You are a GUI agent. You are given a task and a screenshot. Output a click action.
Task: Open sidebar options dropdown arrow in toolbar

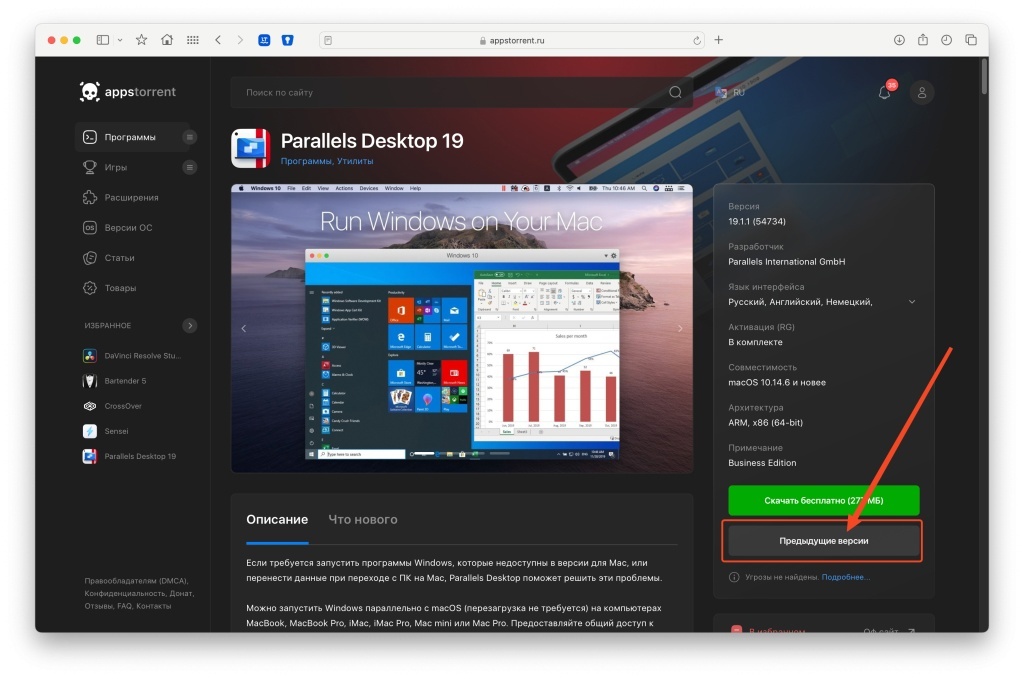click(x=120, y=40)
